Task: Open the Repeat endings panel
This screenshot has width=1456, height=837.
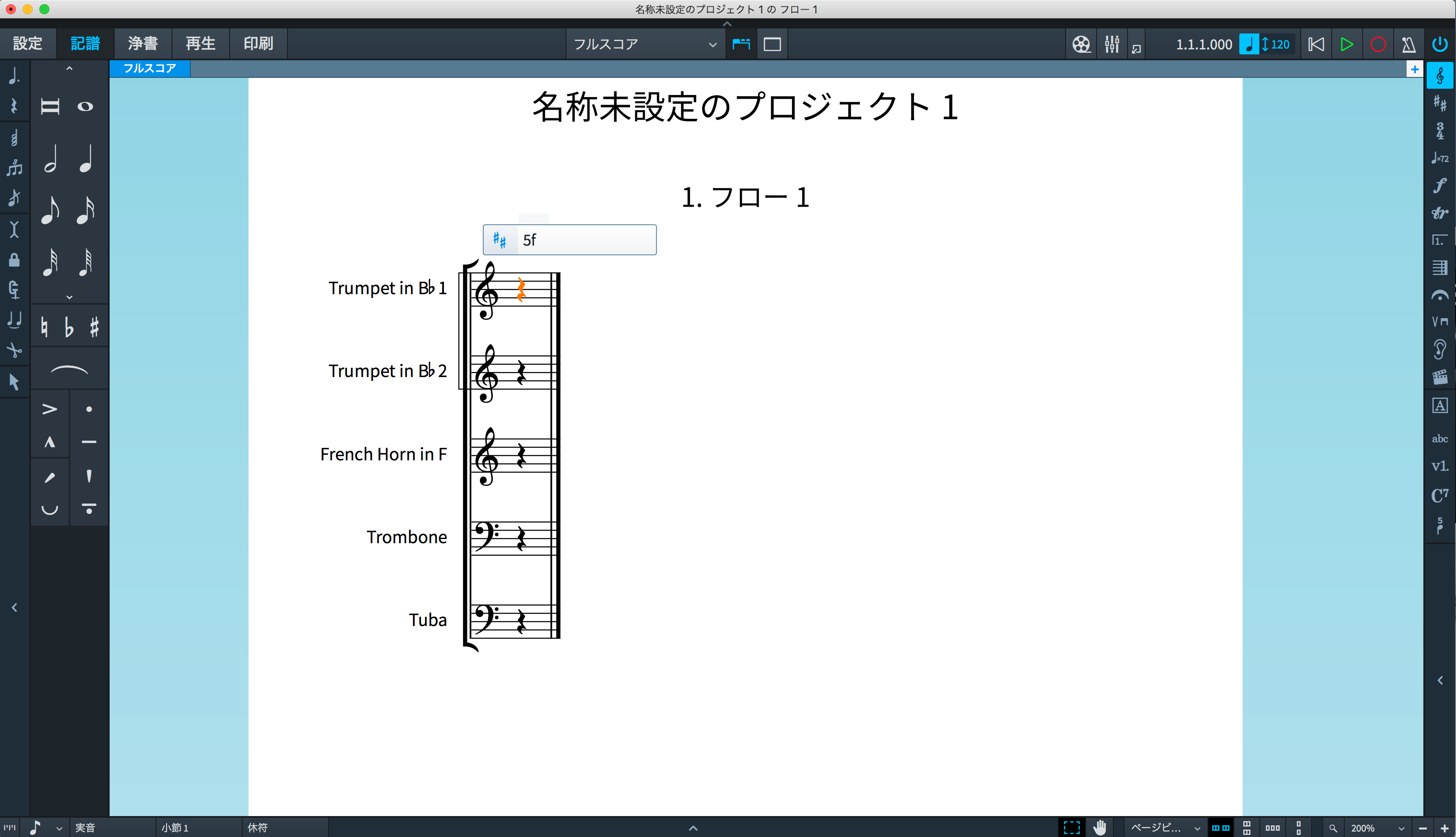Action: (x=1440, y=240)
